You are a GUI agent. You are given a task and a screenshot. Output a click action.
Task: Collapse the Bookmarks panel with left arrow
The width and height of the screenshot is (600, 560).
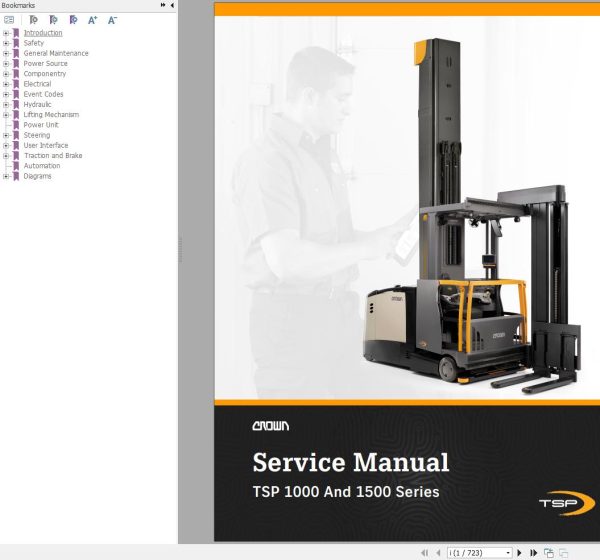pos(172,5)
